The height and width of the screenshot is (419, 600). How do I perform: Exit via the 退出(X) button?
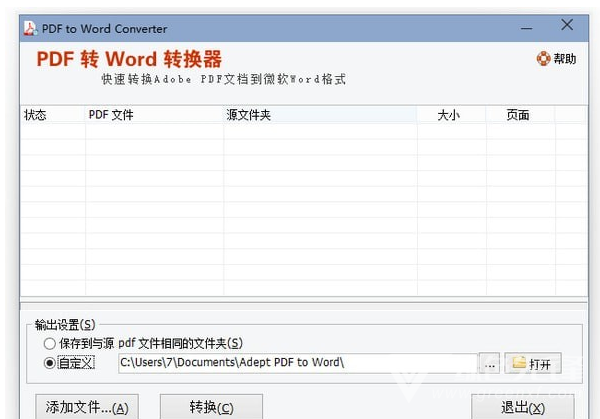(x=523, y=407)
